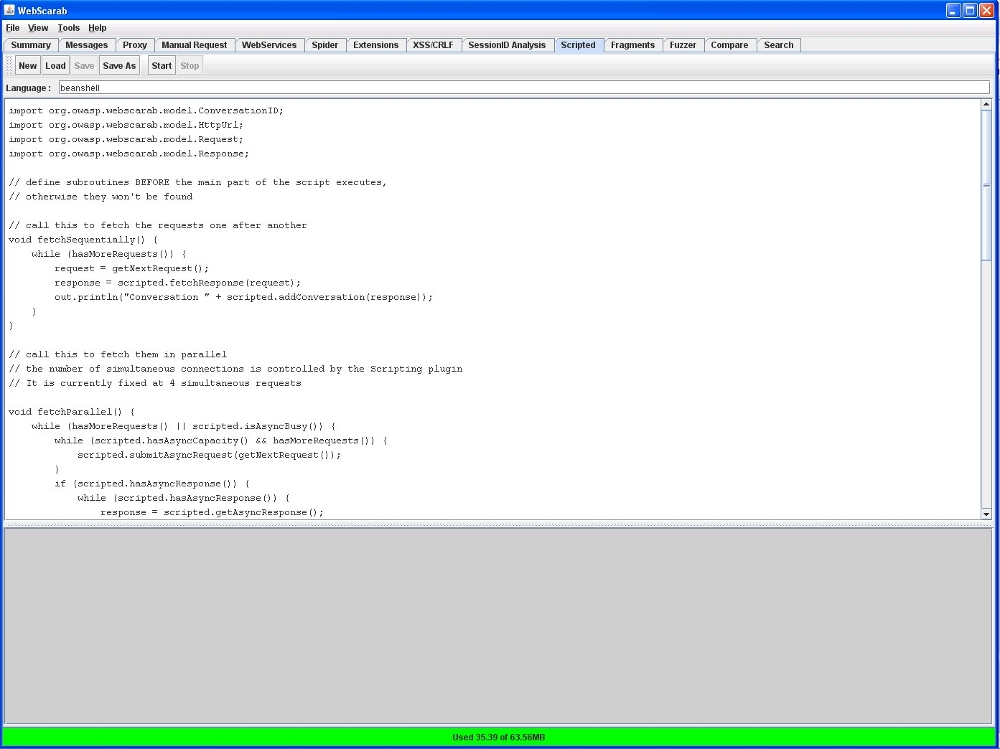Screen dimensions: 1000x749
Task: Click the New script button
Action: [x=28, y=66]
